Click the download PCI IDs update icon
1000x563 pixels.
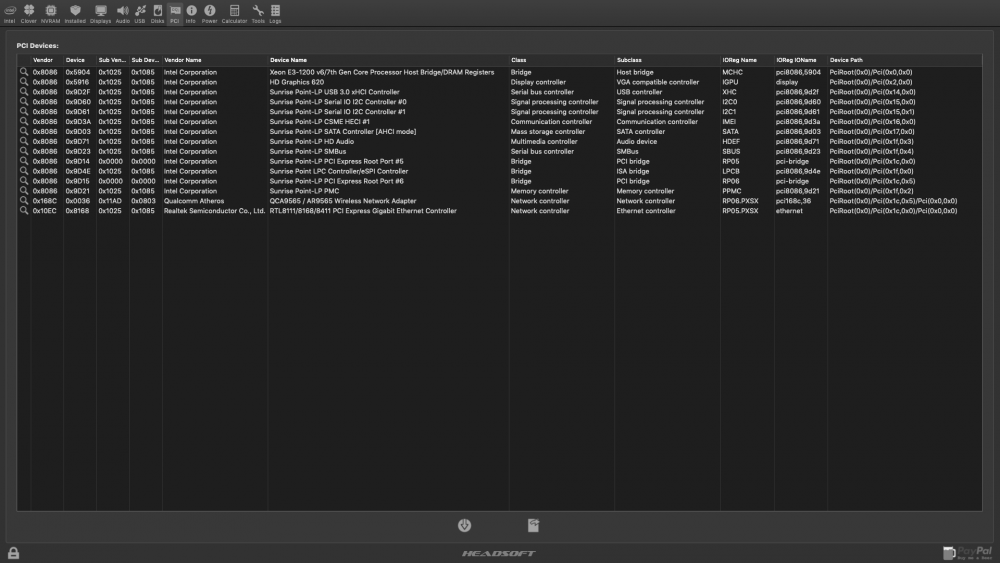[464, 525]
